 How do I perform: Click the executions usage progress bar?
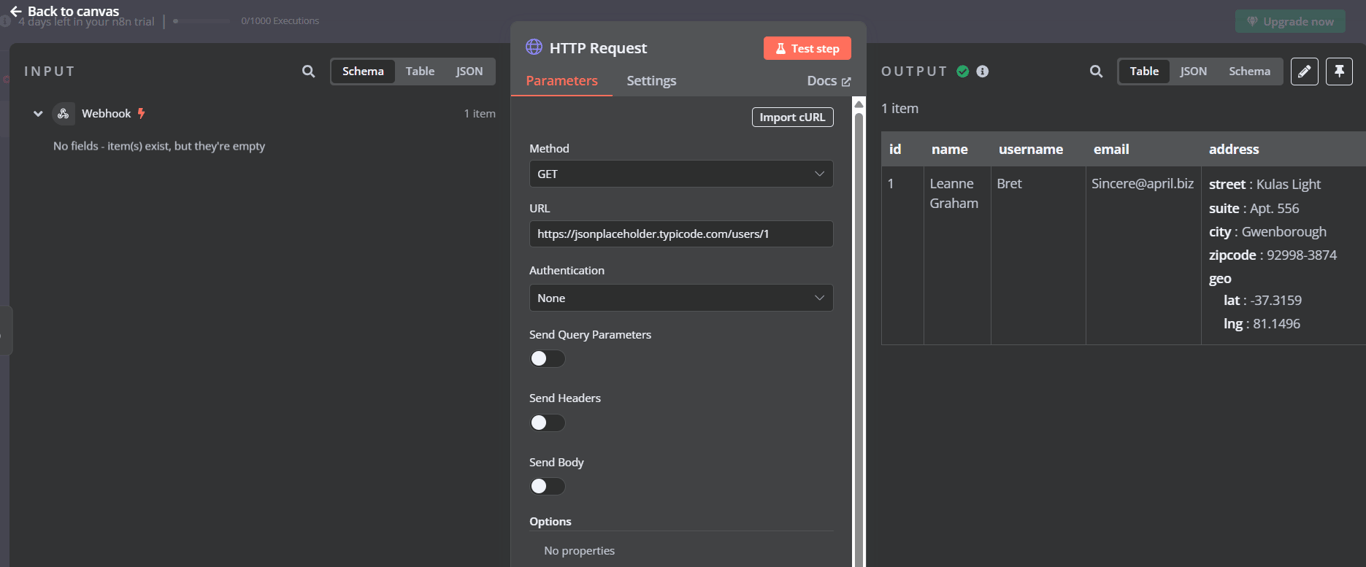click(x=206, y=21)
